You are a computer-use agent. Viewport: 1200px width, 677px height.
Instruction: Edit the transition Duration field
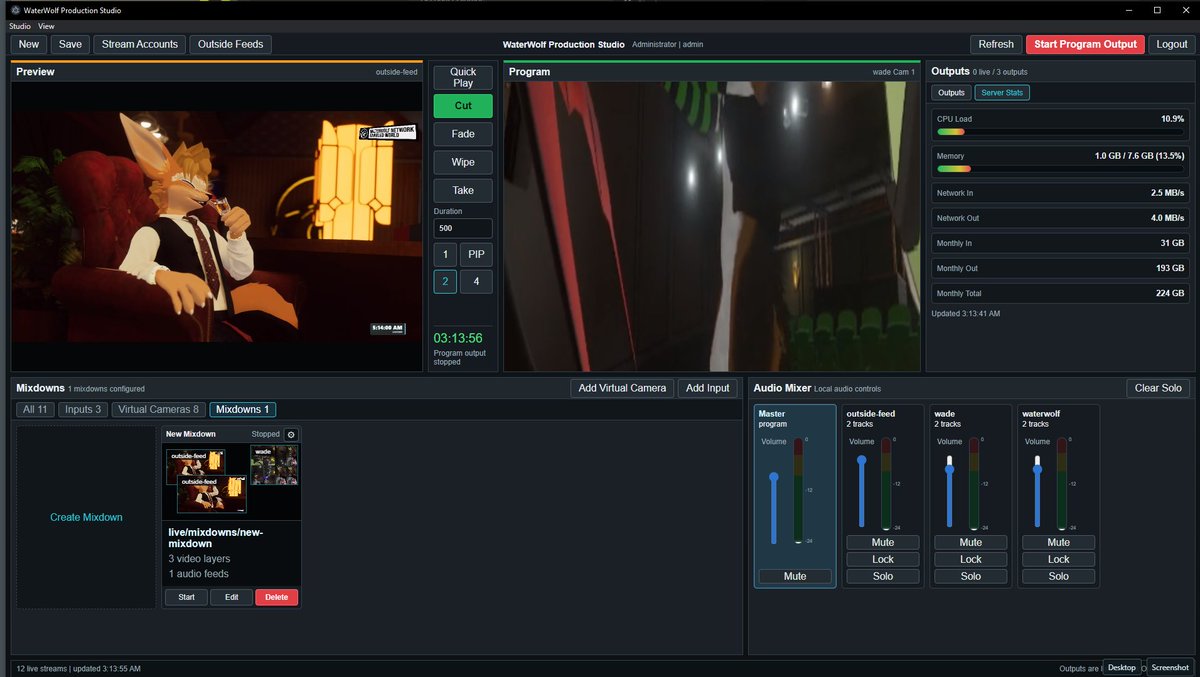(463, 228)
